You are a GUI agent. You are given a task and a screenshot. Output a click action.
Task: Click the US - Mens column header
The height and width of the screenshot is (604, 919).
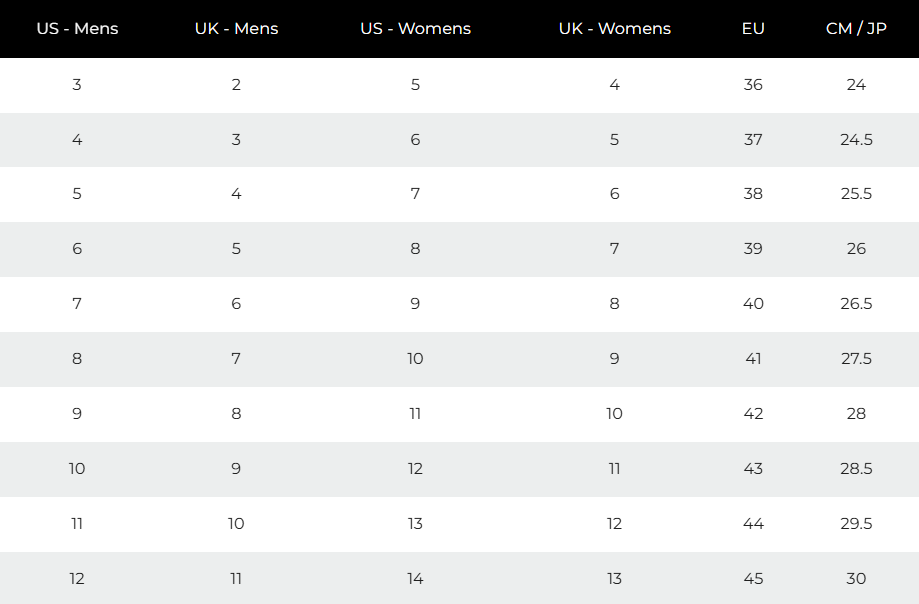click(x=77, y=28)
